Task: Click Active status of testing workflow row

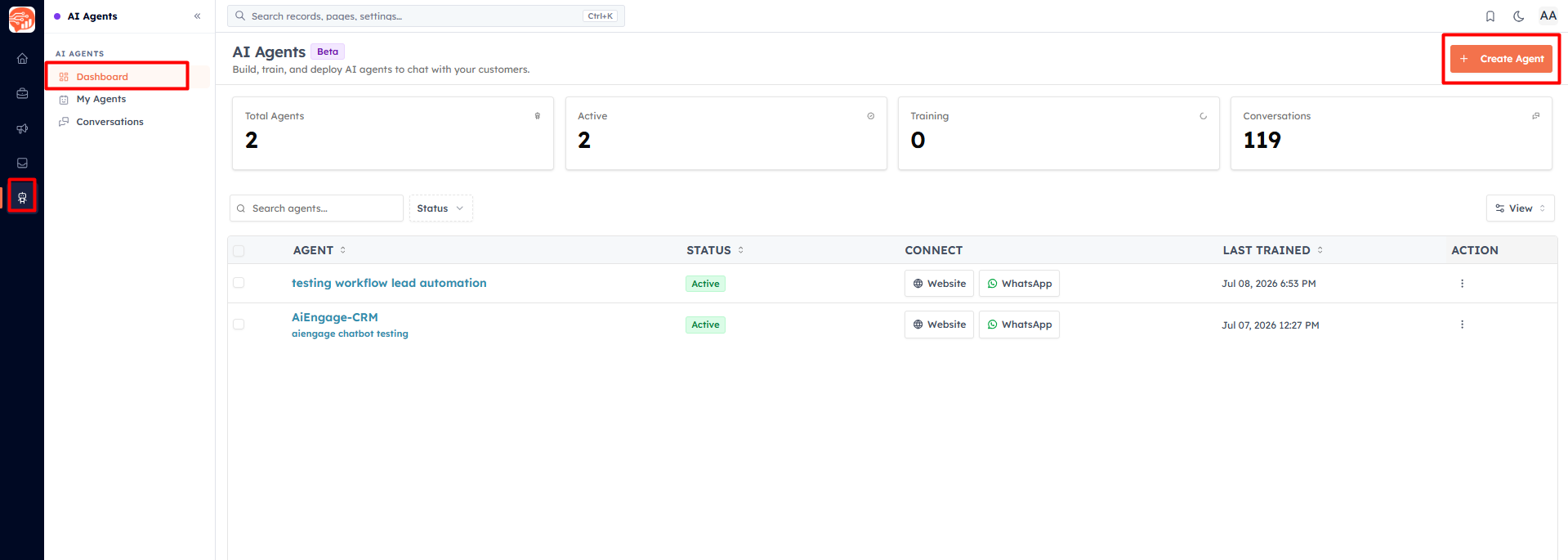Action: [x=705, y=284]
